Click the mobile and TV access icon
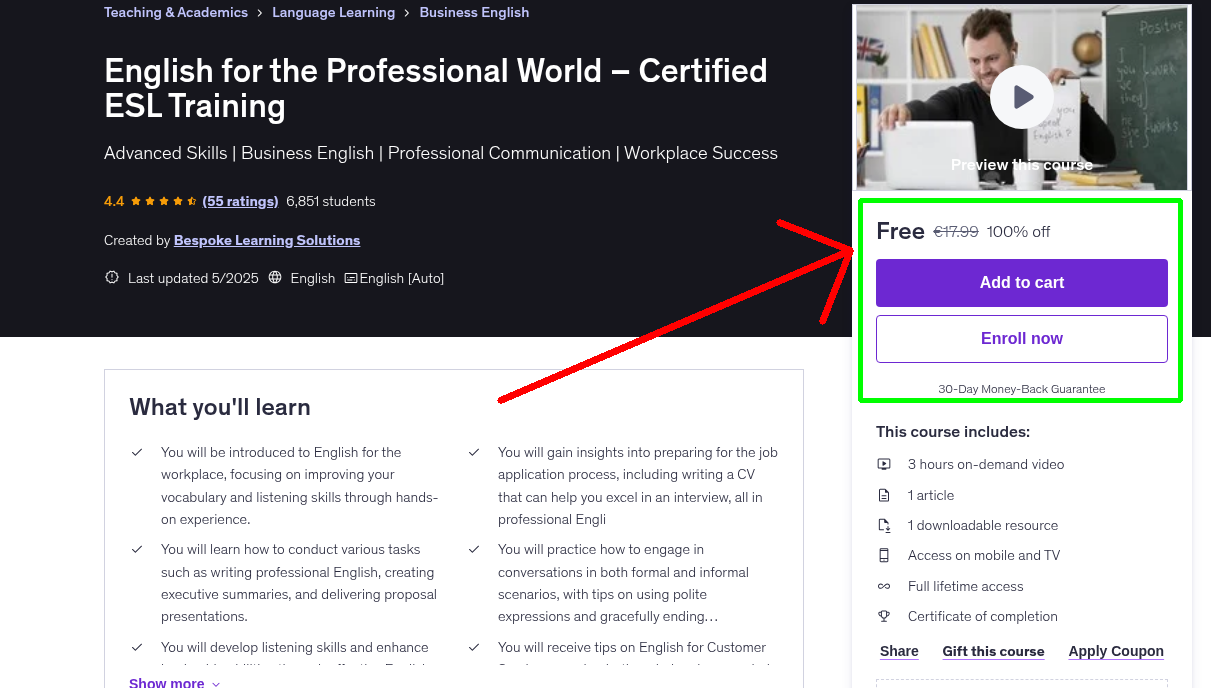1211x688 pixels. point(884,555)
